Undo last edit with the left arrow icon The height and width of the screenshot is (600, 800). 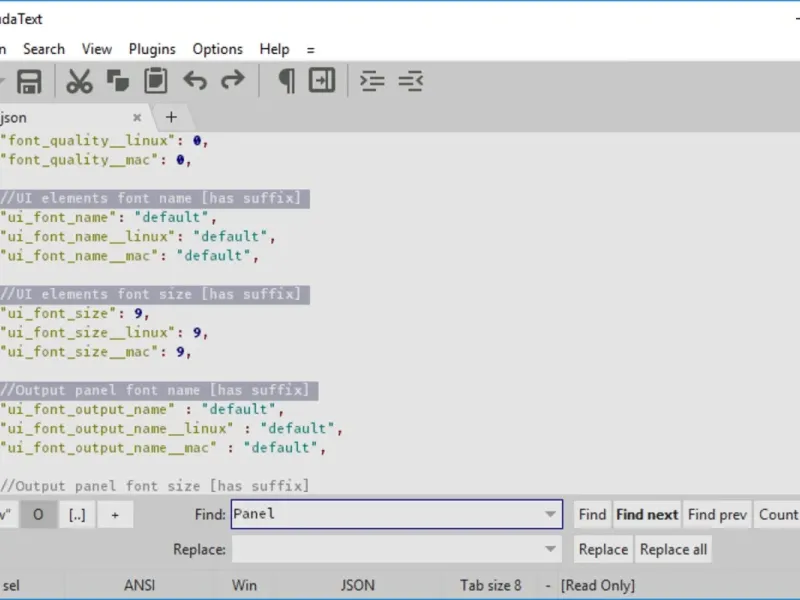(x=195, y=81)
